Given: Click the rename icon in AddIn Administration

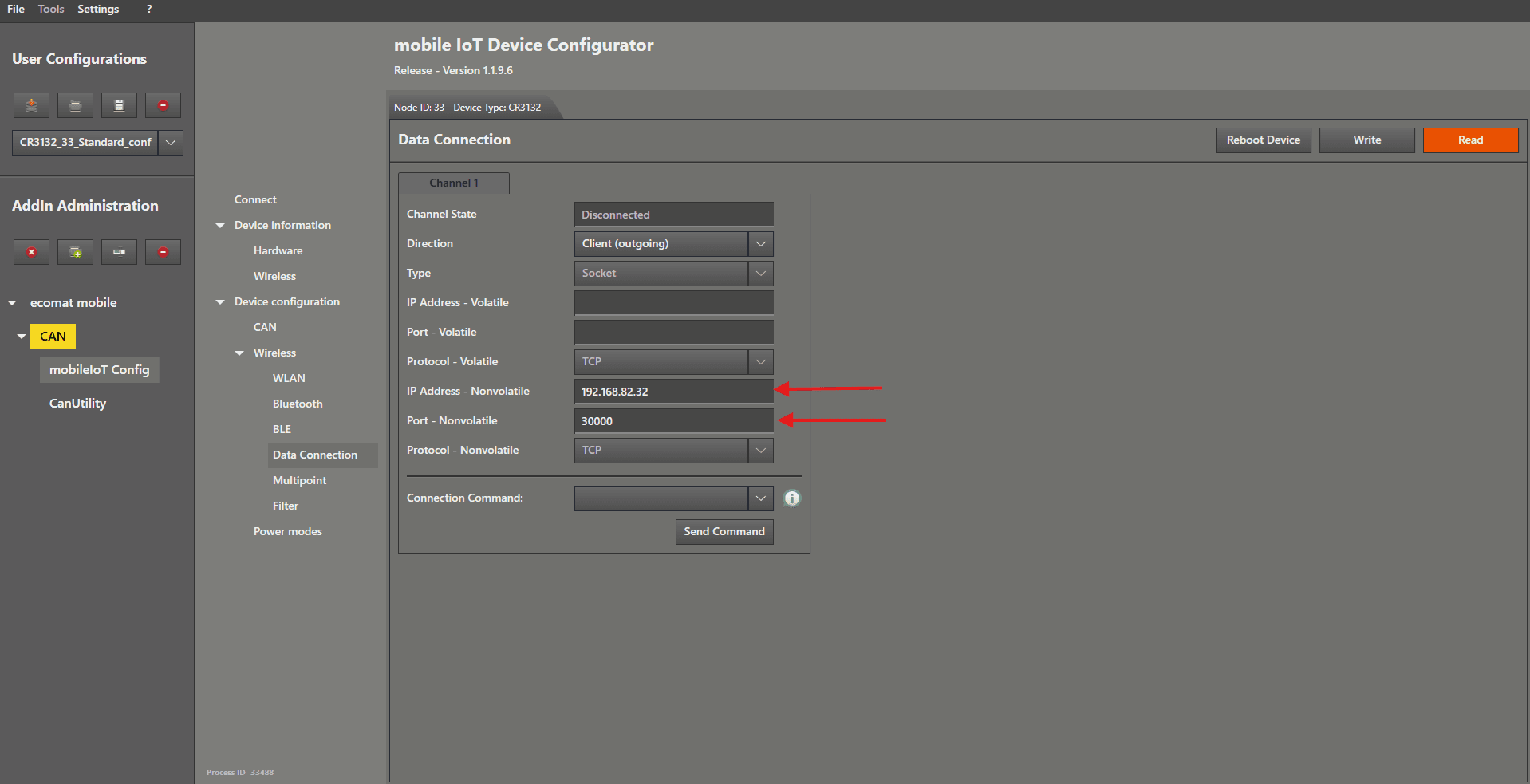Looking at the screenshot, I should [119, 252].
